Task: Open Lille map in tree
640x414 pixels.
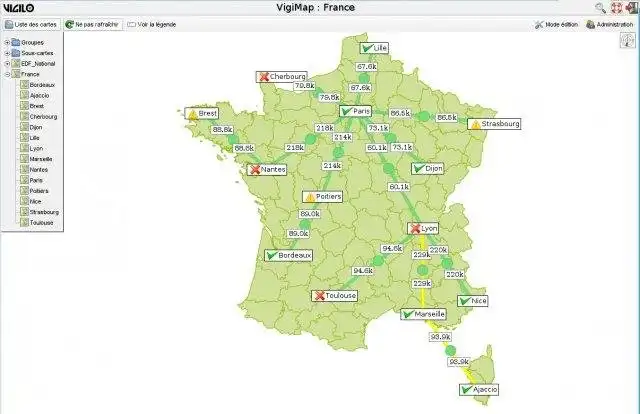Action: coord(30,138)
